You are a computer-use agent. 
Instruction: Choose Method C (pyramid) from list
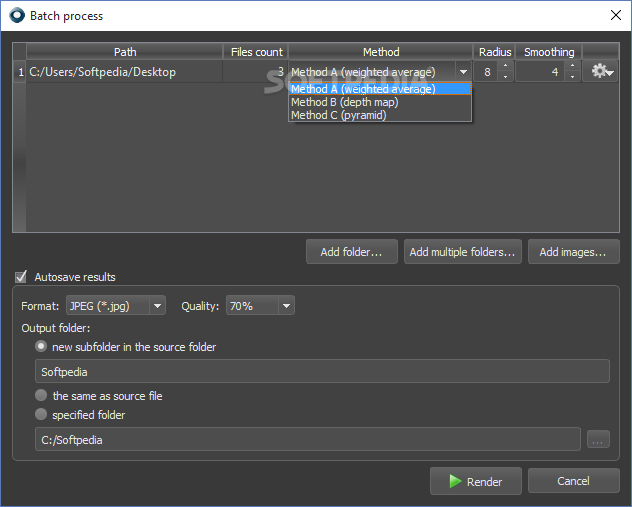tap(380, 115)
